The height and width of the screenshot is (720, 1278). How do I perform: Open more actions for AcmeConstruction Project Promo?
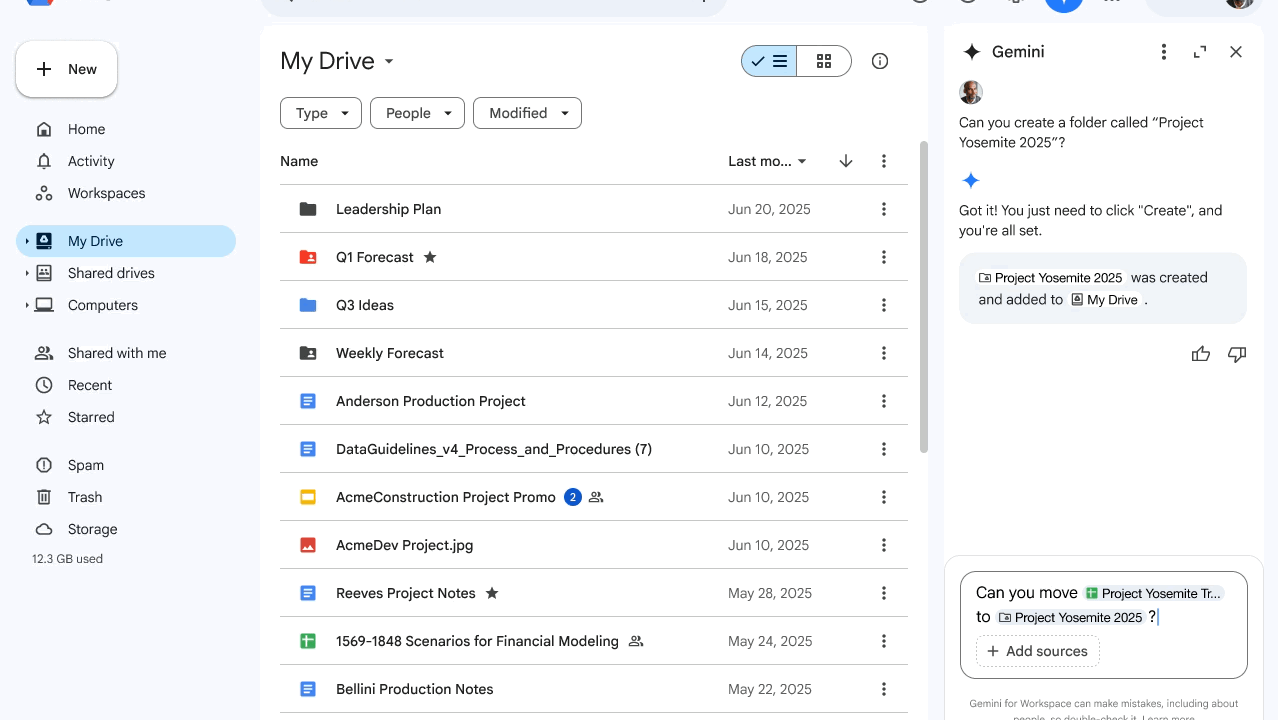[884, 497]
